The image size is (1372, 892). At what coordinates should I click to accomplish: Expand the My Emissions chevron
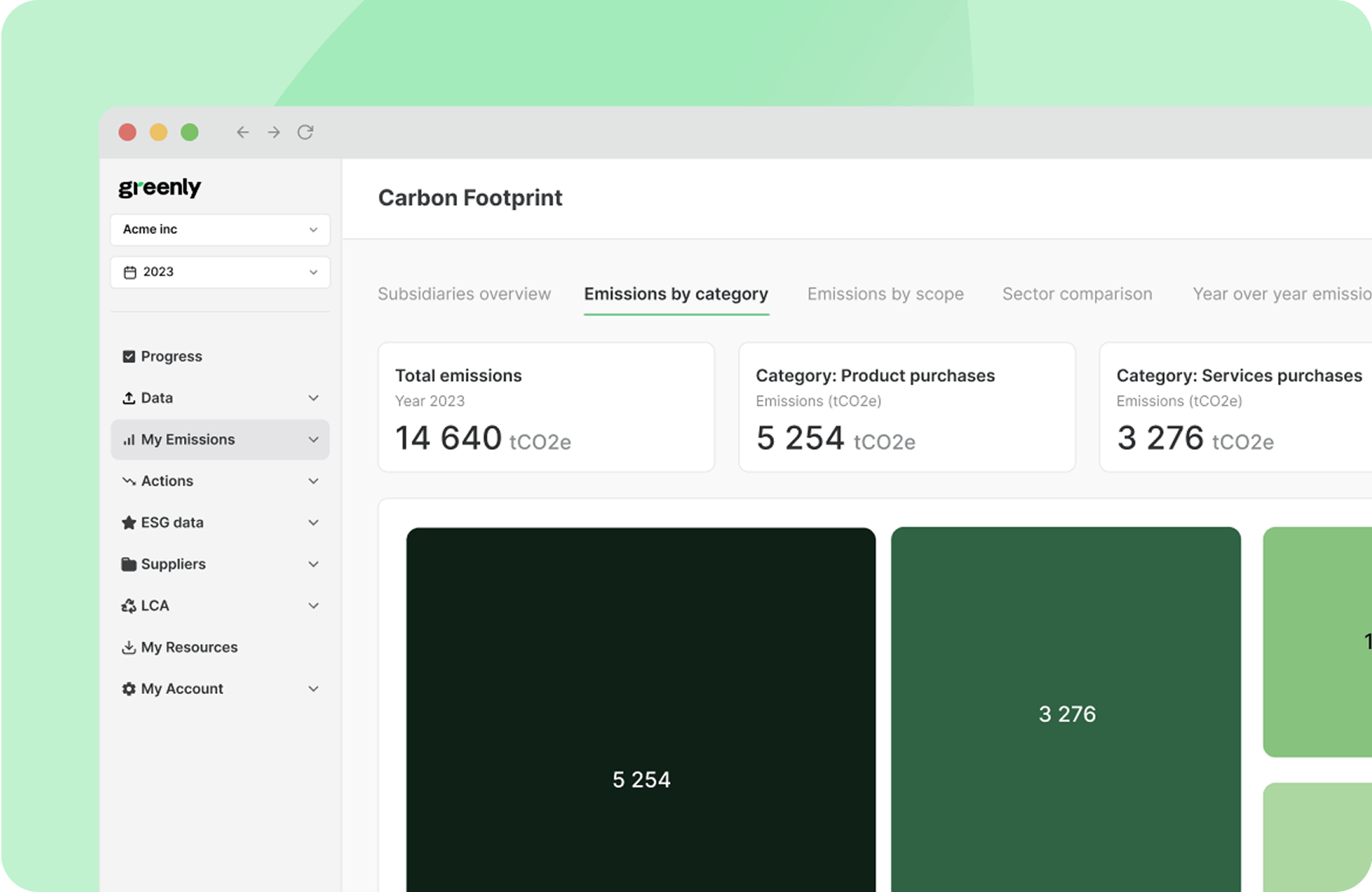313,440
